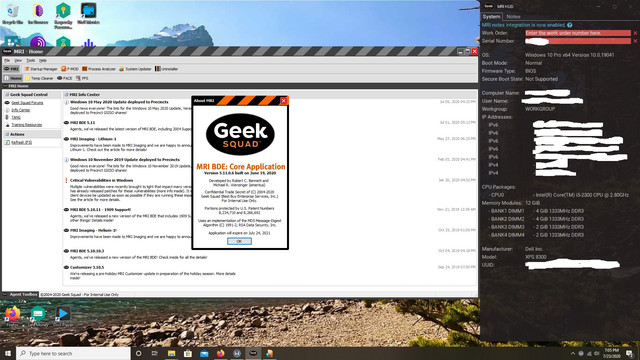Open the teal hexagon desktop shortcut
Screen dimensions: 640x360
coord(38,316)
